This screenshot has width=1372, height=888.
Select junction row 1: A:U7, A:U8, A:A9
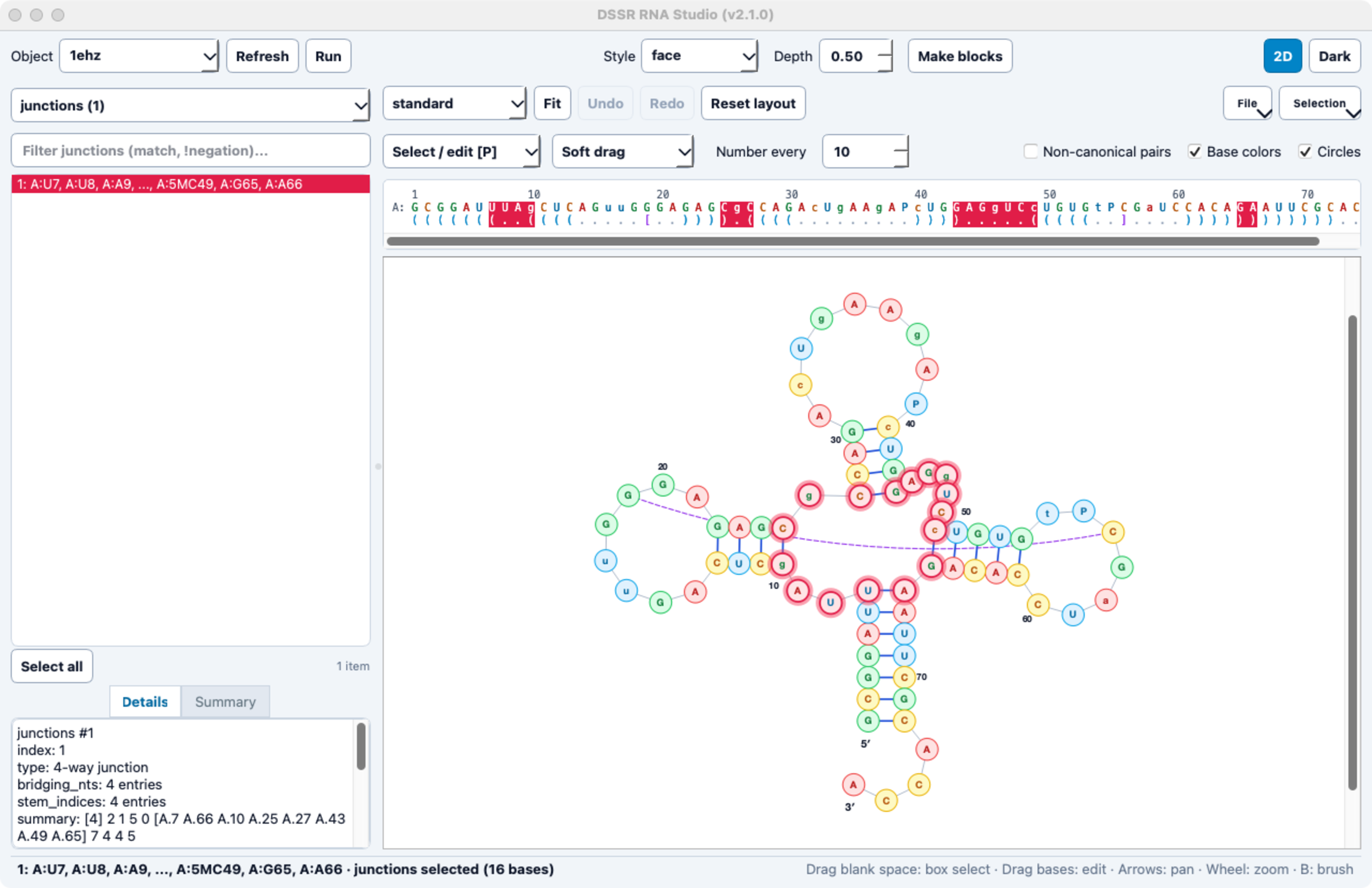(190, 184)
